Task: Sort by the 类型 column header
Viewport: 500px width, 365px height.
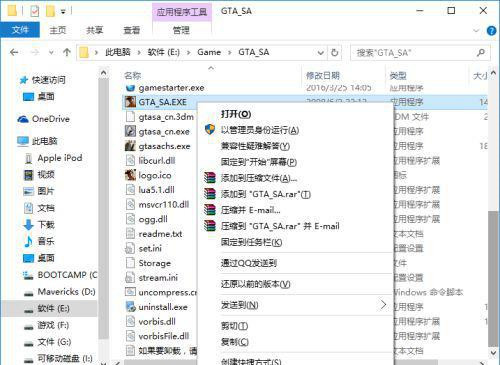Action: (x=398, y=76)
